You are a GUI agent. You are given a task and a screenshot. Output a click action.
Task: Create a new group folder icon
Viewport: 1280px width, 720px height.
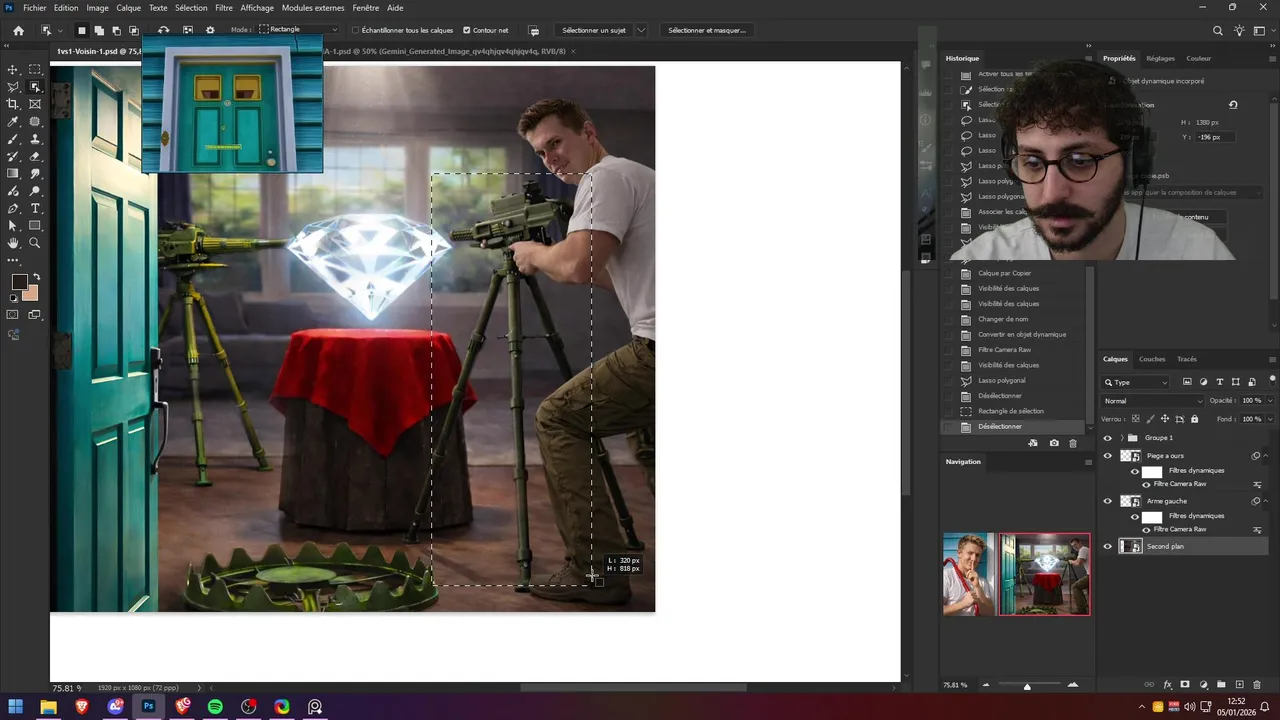[x=1221, y=685]
